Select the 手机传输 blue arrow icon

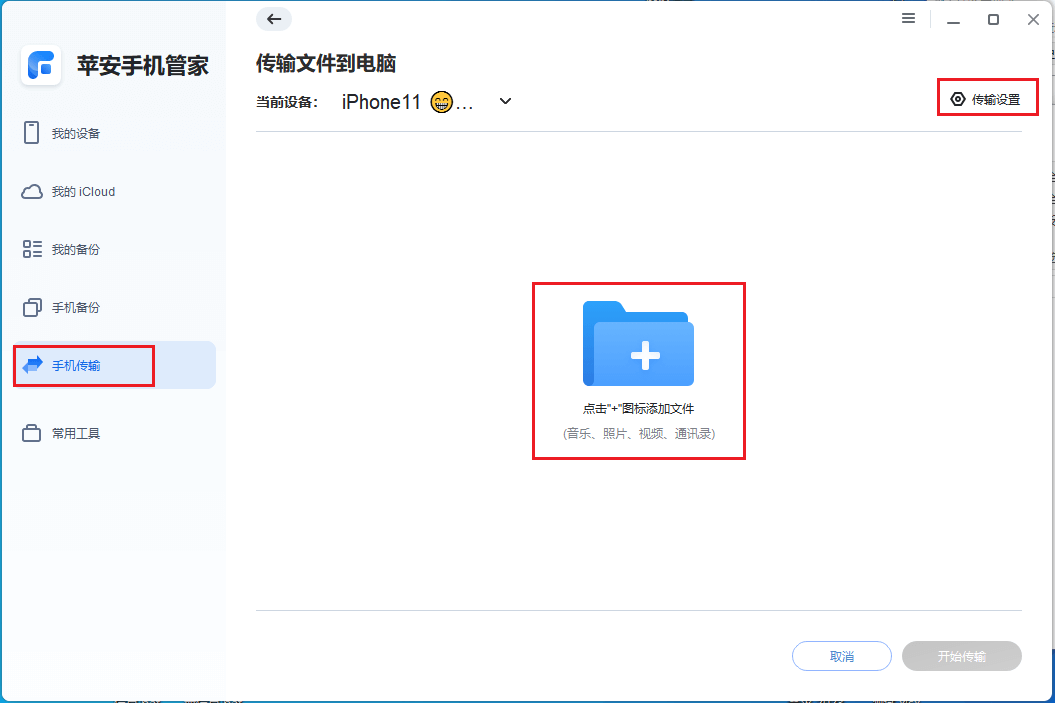click(x=32, y=365)
